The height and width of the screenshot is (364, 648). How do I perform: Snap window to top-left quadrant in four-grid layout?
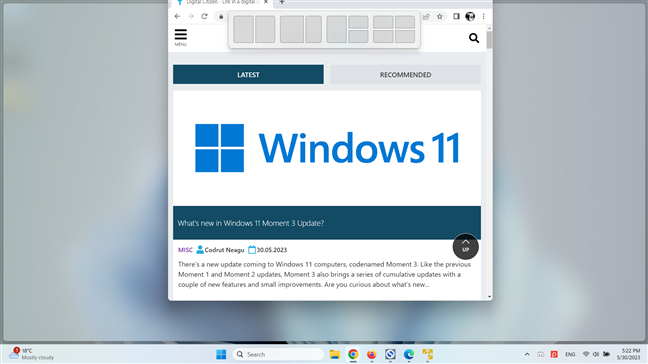(x=383, y=22)
